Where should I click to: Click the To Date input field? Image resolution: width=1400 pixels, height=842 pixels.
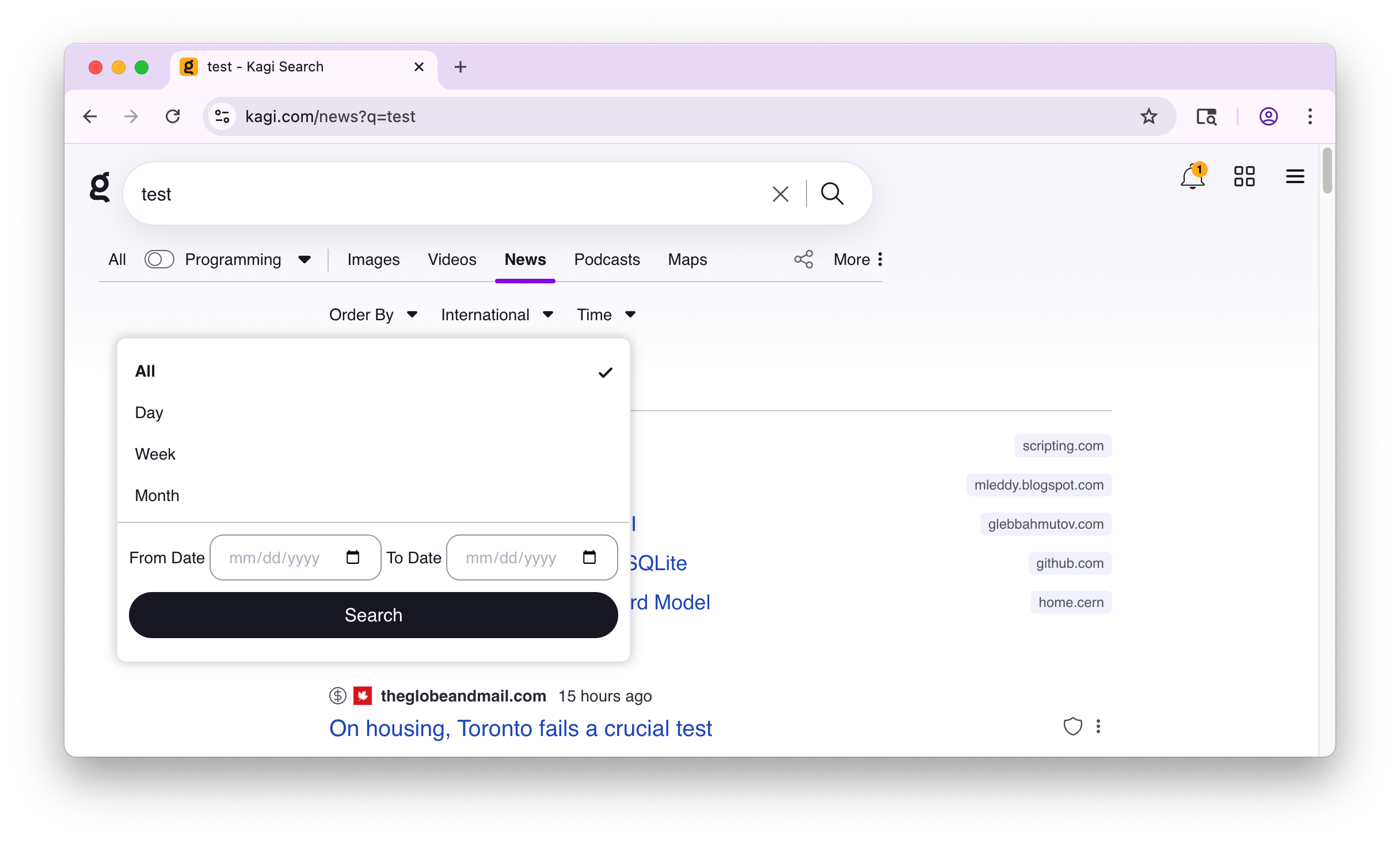[x=511, y=557]
